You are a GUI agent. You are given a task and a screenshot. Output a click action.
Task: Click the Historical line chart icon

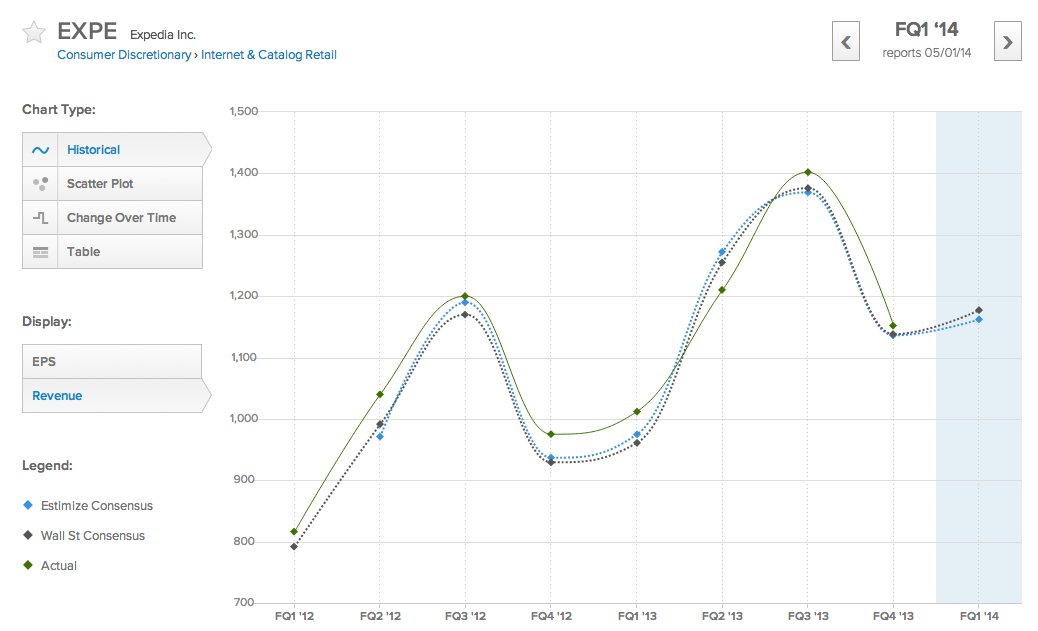pyautogui.click(x=40, y=150)
